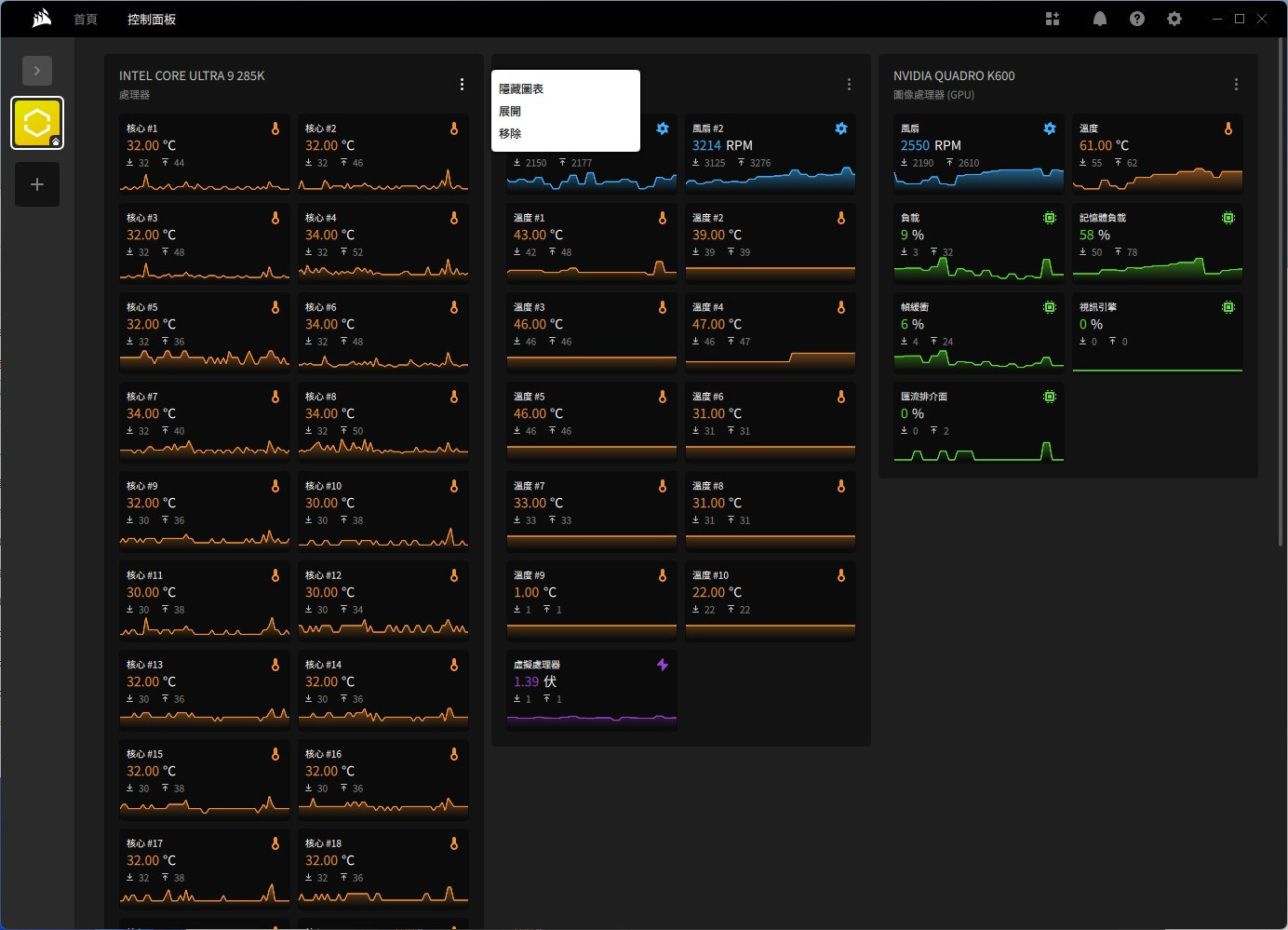Click lightning bolt icon on 虛擬處理器 card
1288x930 pixels.
pyautogui.click(x=663, y=665)
